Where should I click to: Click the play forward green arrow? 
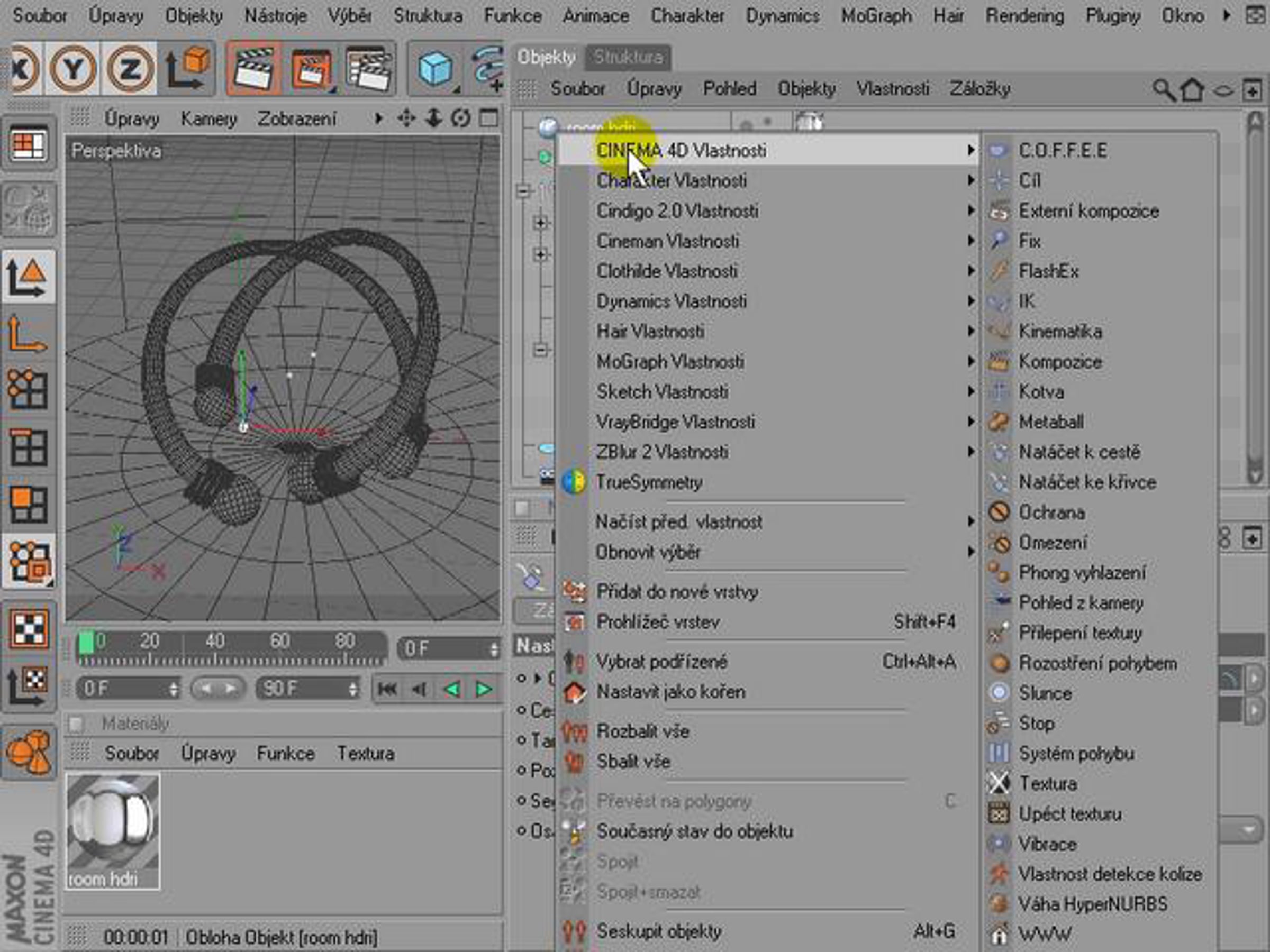coord(484,689)
